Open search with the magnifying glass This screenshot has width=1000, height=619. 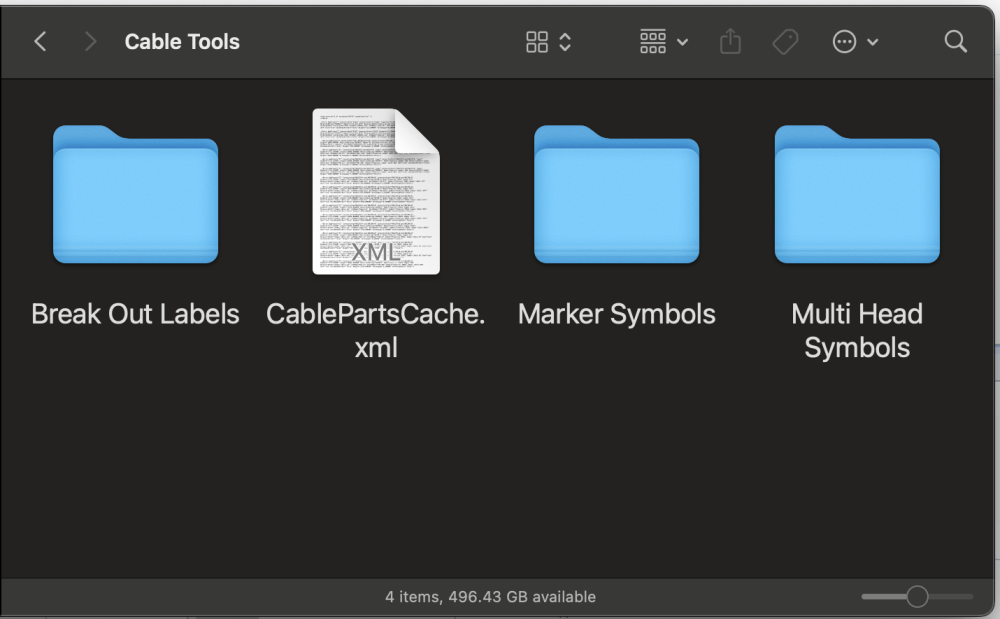[x=956, y=42]
